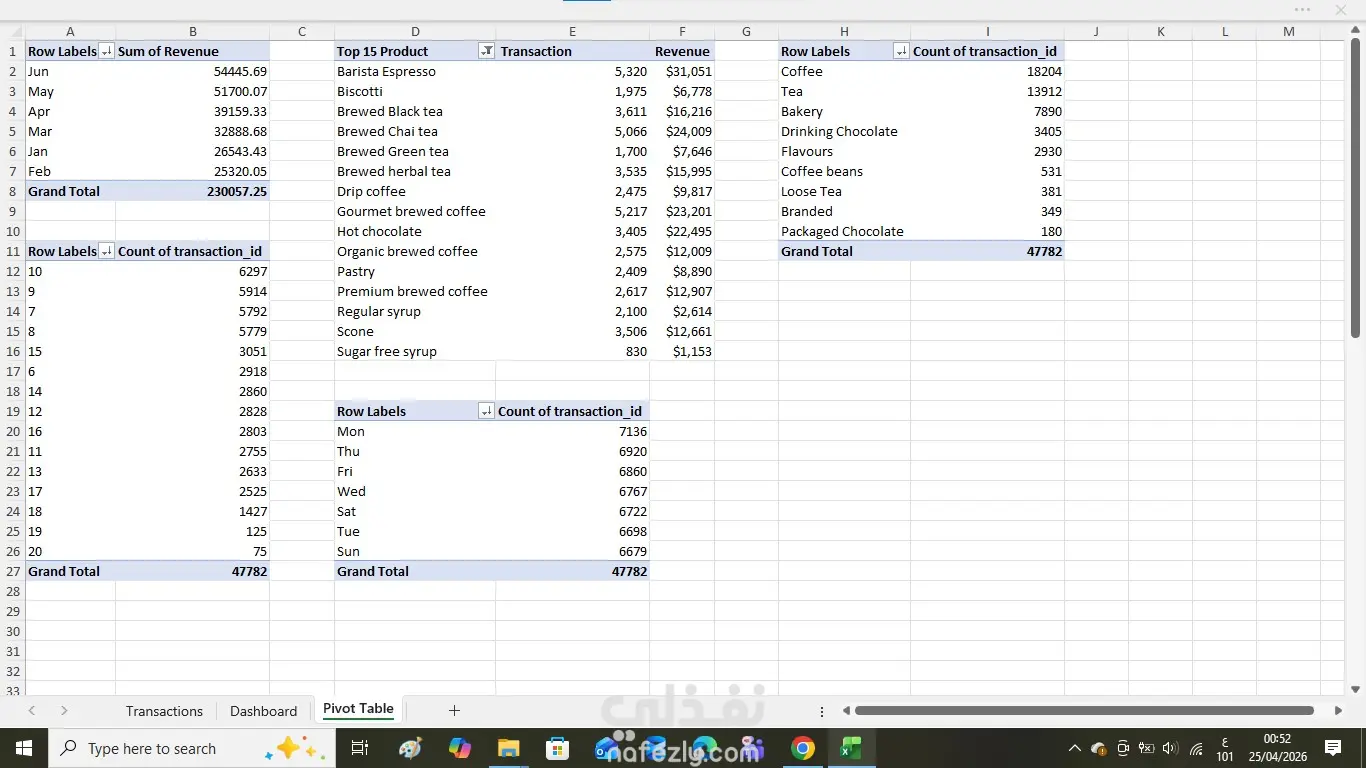Open the window's three-dot more options menu
This screenshot has height=768, width=1366.
1302,10
